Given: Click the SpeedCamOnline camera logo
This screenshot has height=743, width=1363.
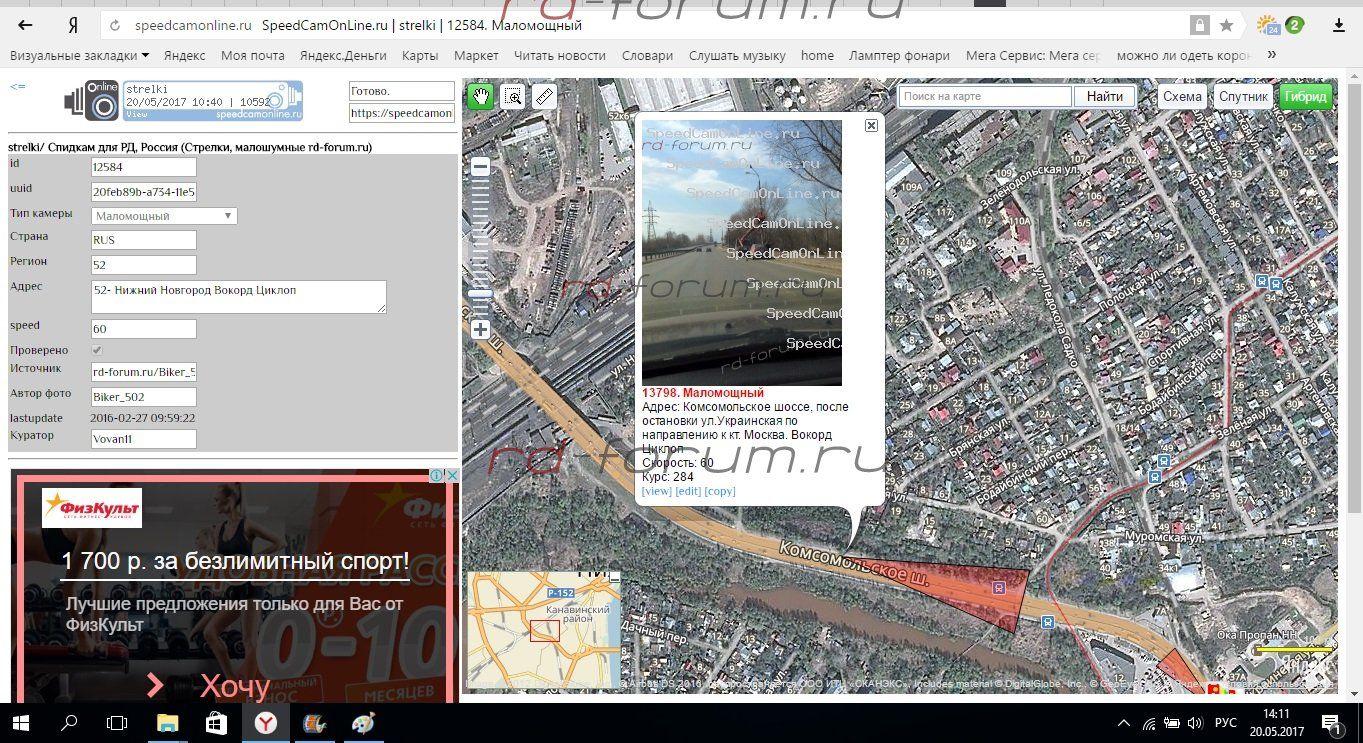Looking at the screenshot, I should click(92, 101).
